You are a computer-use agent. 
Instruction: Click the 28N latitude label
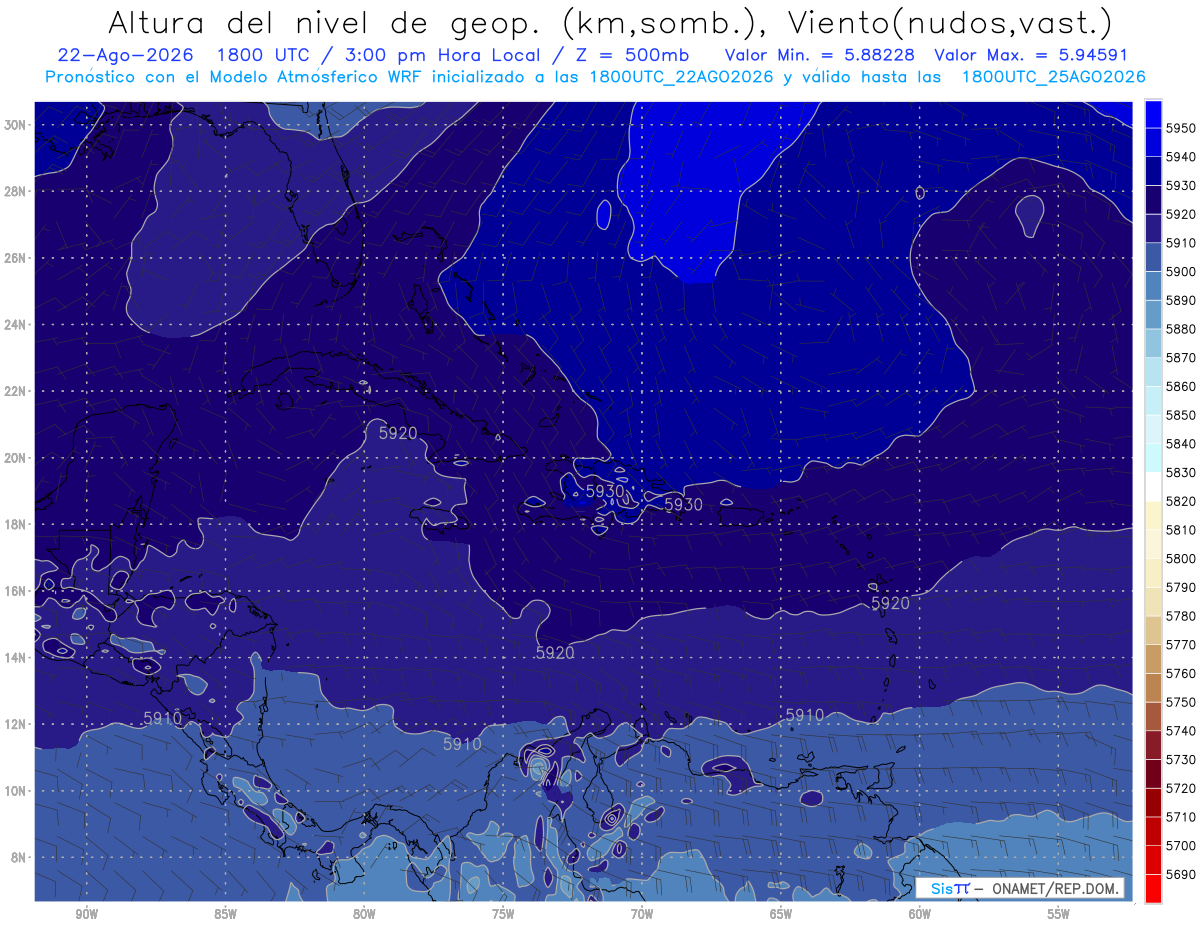click(15, 191)
